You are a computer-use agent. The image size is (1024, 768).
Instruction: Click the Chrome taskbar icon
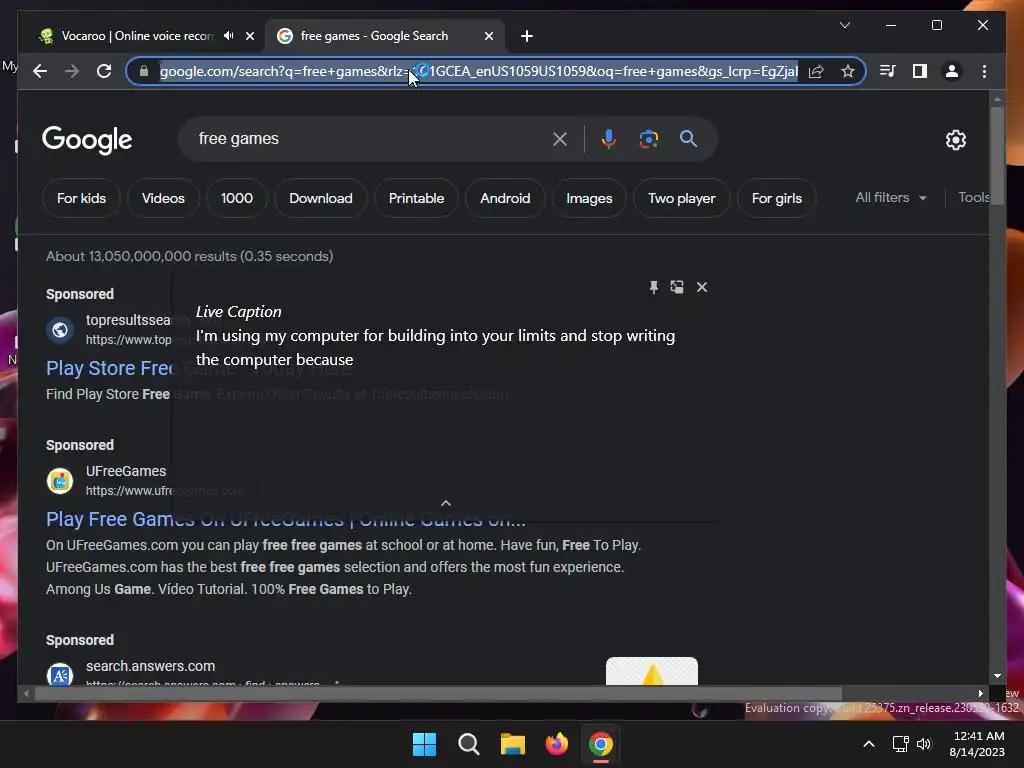(601, 744)
